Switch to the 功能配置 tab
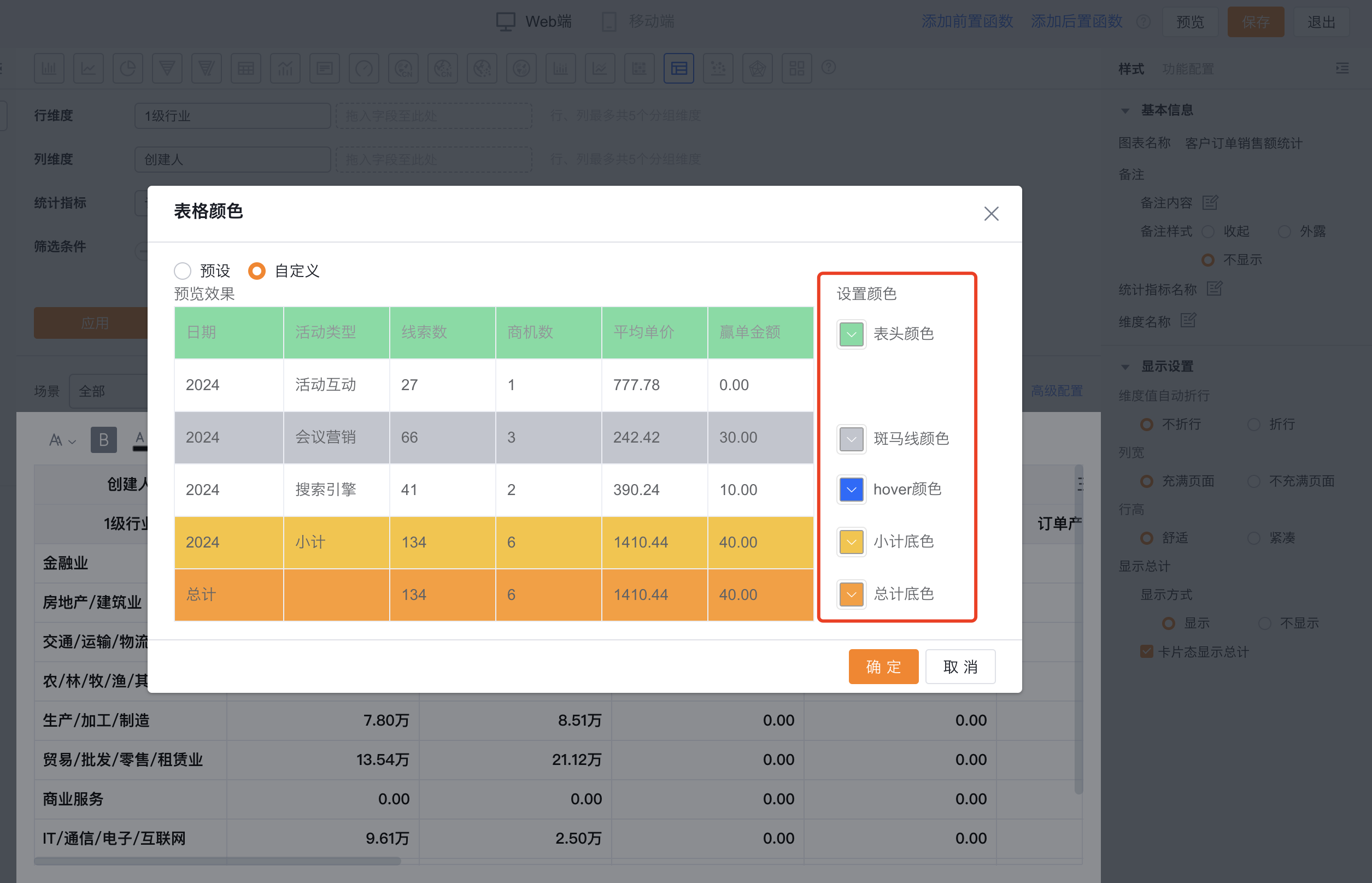 point(1187,69)
